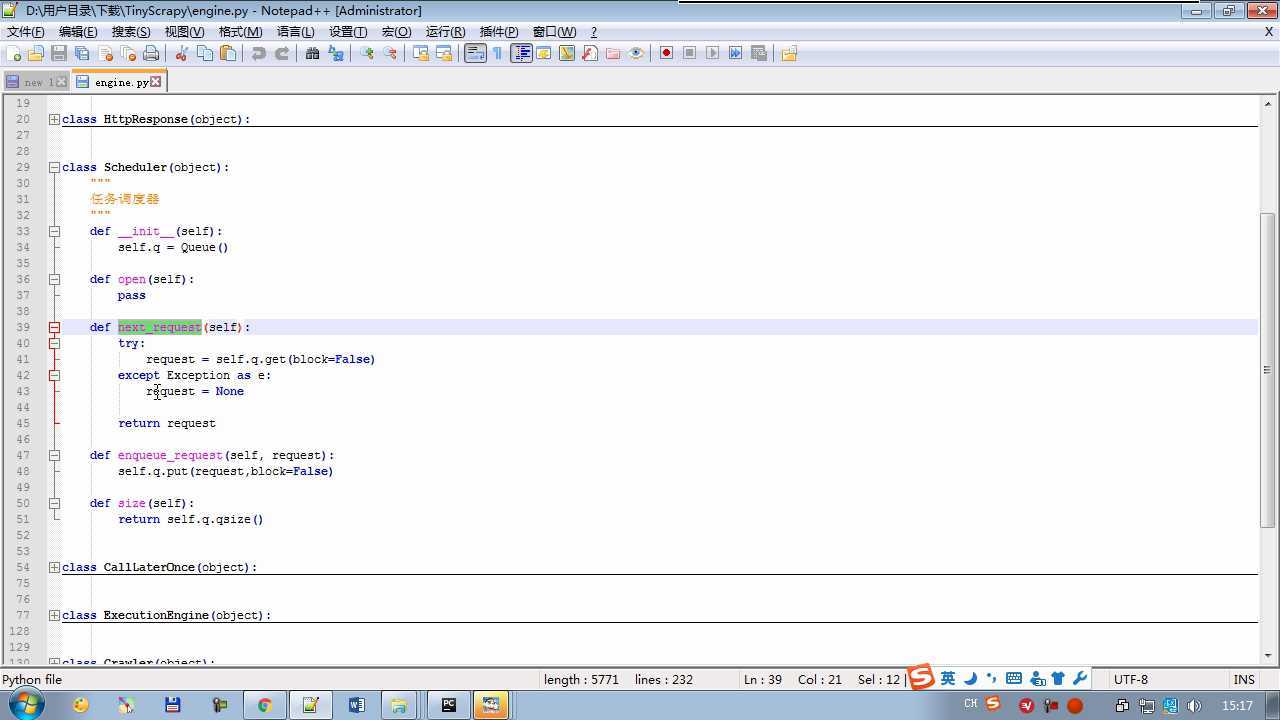Viewport: 1280px width, 720px height.
Task: Open the Replace dialog icon
Action: [x=335, y=53]
